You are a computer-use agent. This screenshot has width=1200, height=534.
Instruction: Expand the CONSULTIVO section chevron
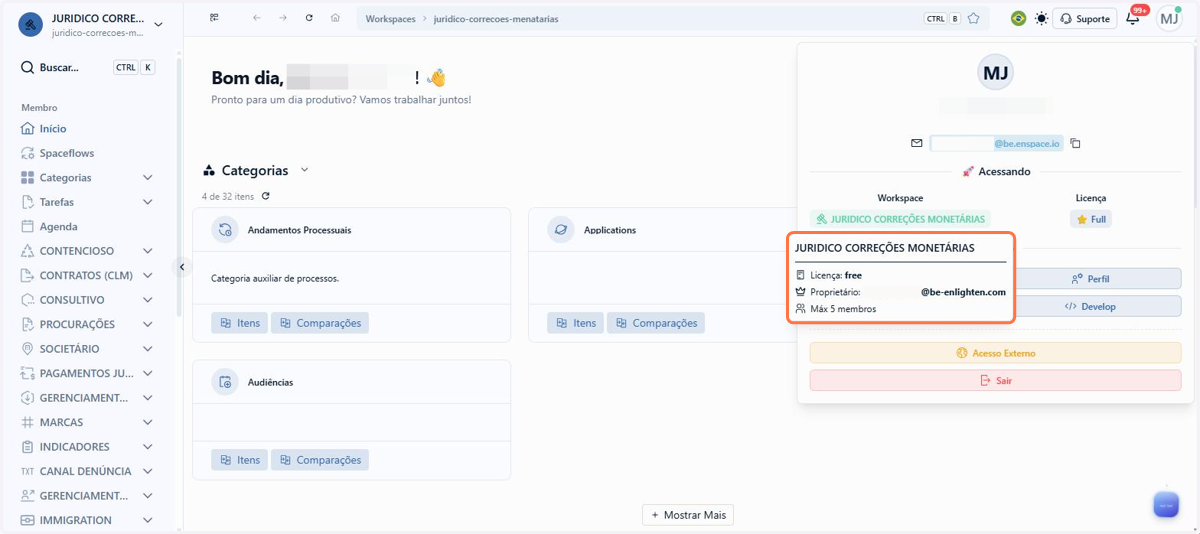(148, 300)
